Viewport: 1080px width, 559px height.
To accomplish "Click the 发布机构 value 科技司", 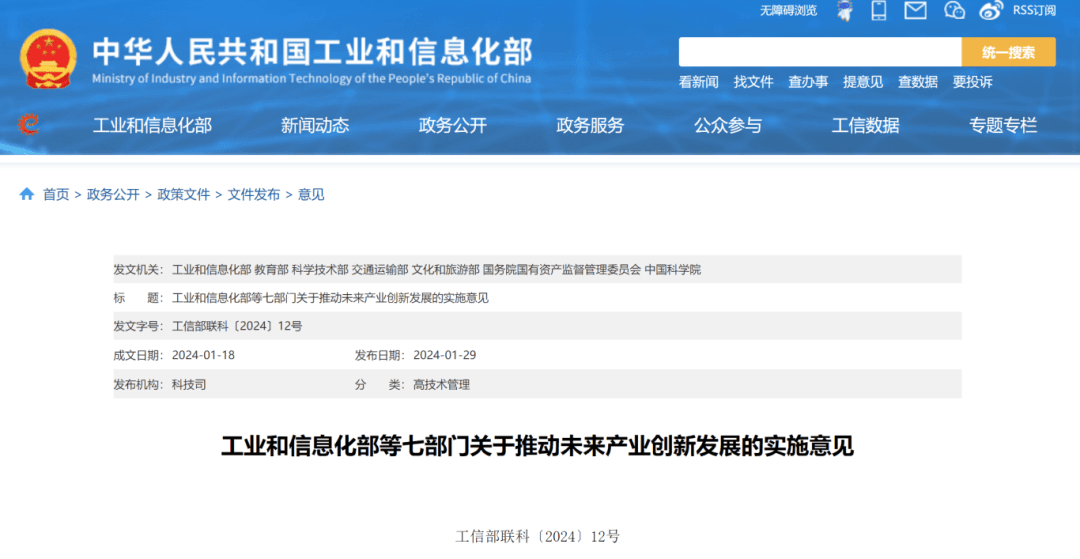I will pos(189,385).
